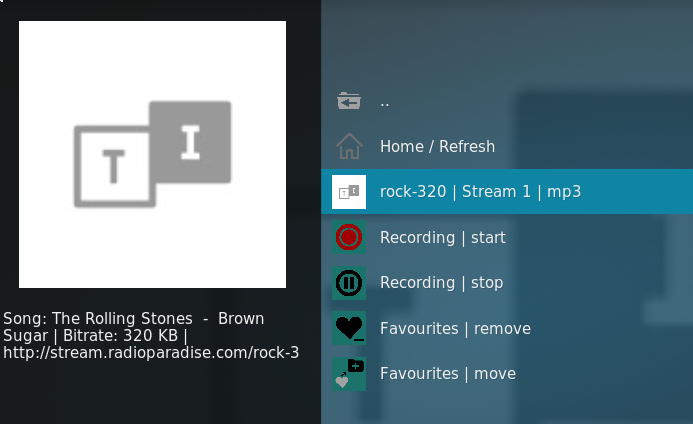Start recording via Recording | start

507,237
